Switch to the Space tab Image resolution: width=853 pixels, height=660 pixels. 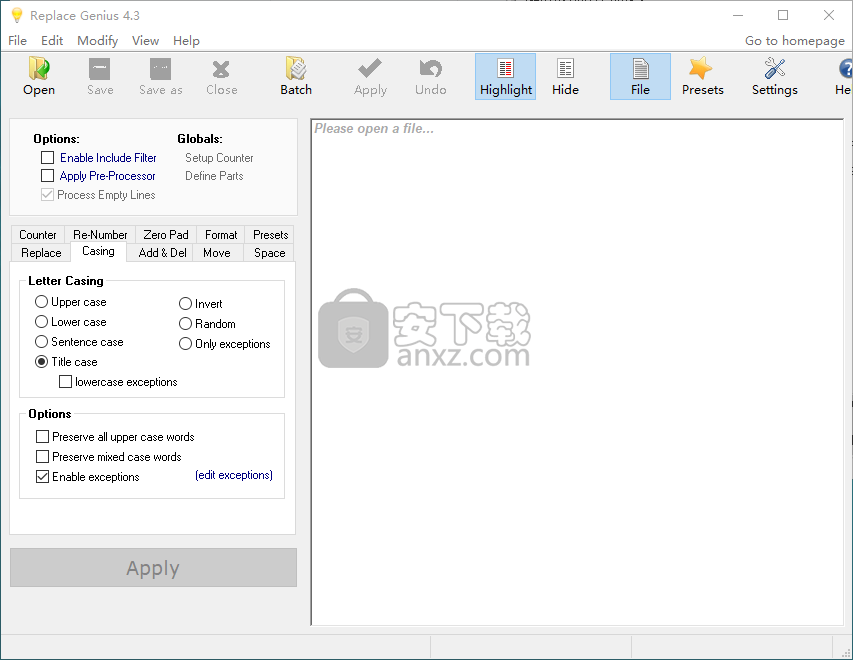[x=269, y=253]
